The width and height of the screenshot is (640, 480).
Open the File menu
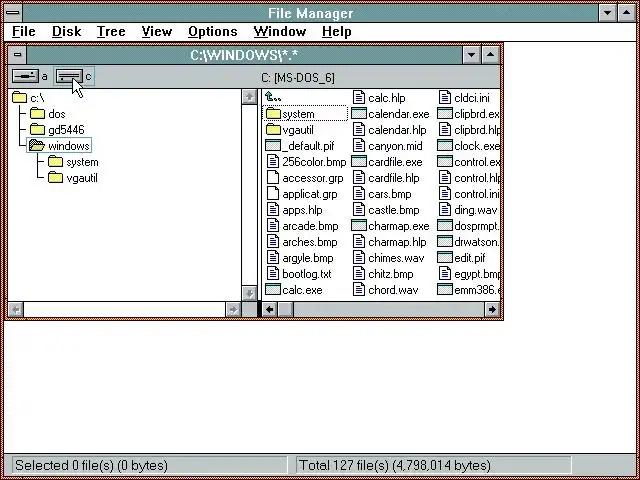(24, 31)
